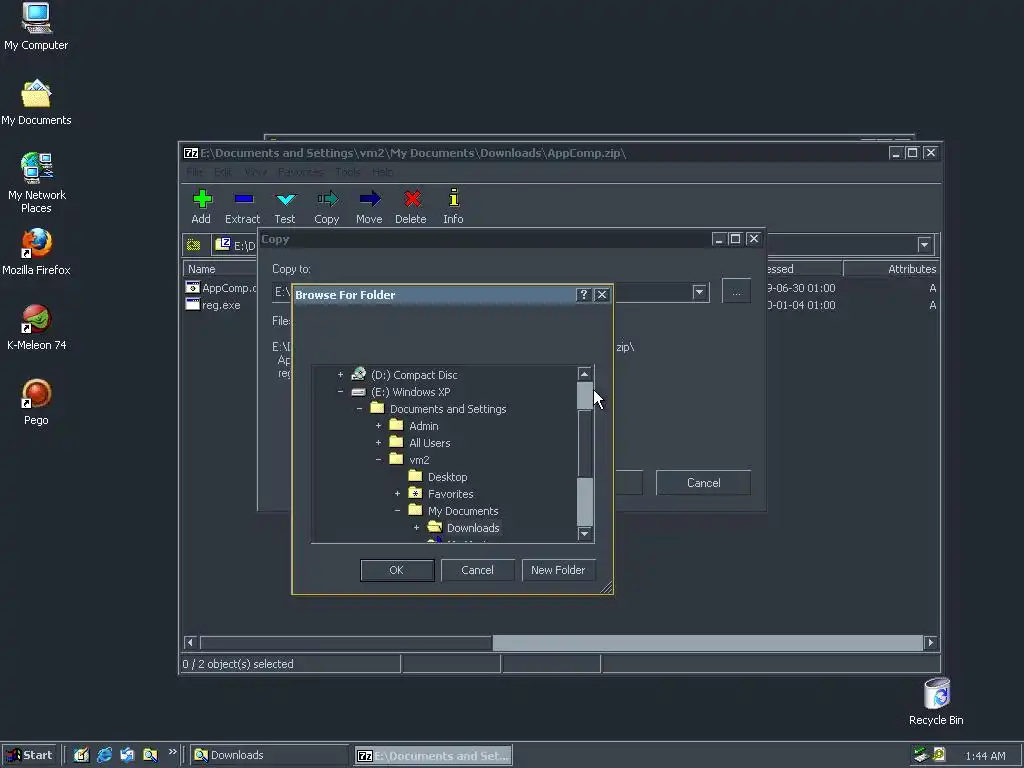Click the Info toolbar icon

(453, 199)
